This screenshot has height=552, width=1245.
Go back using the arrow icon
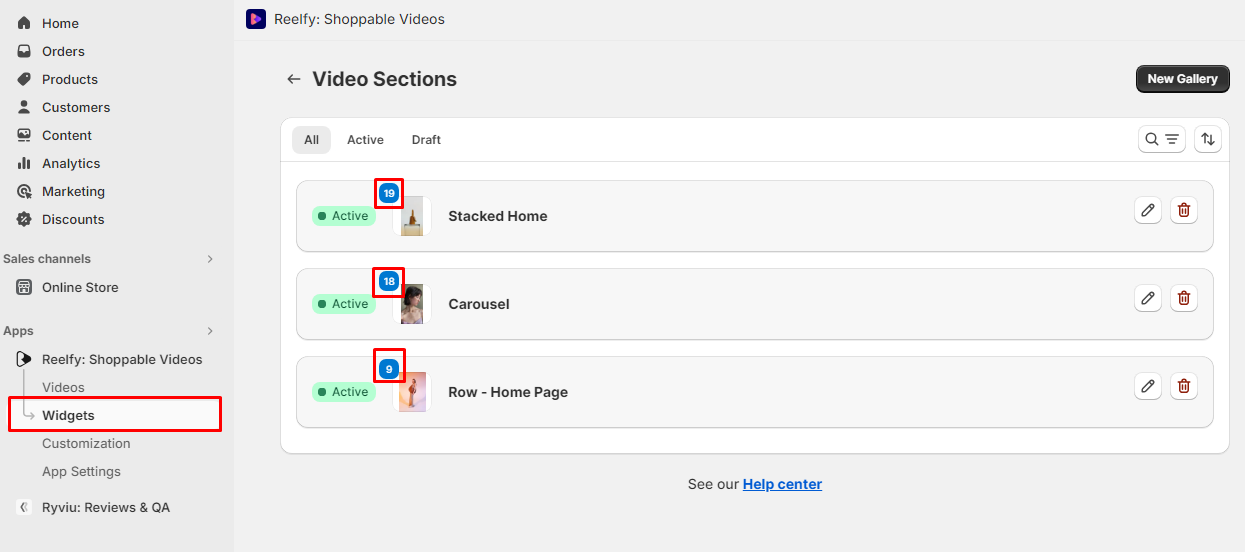[x=293, y=79]
